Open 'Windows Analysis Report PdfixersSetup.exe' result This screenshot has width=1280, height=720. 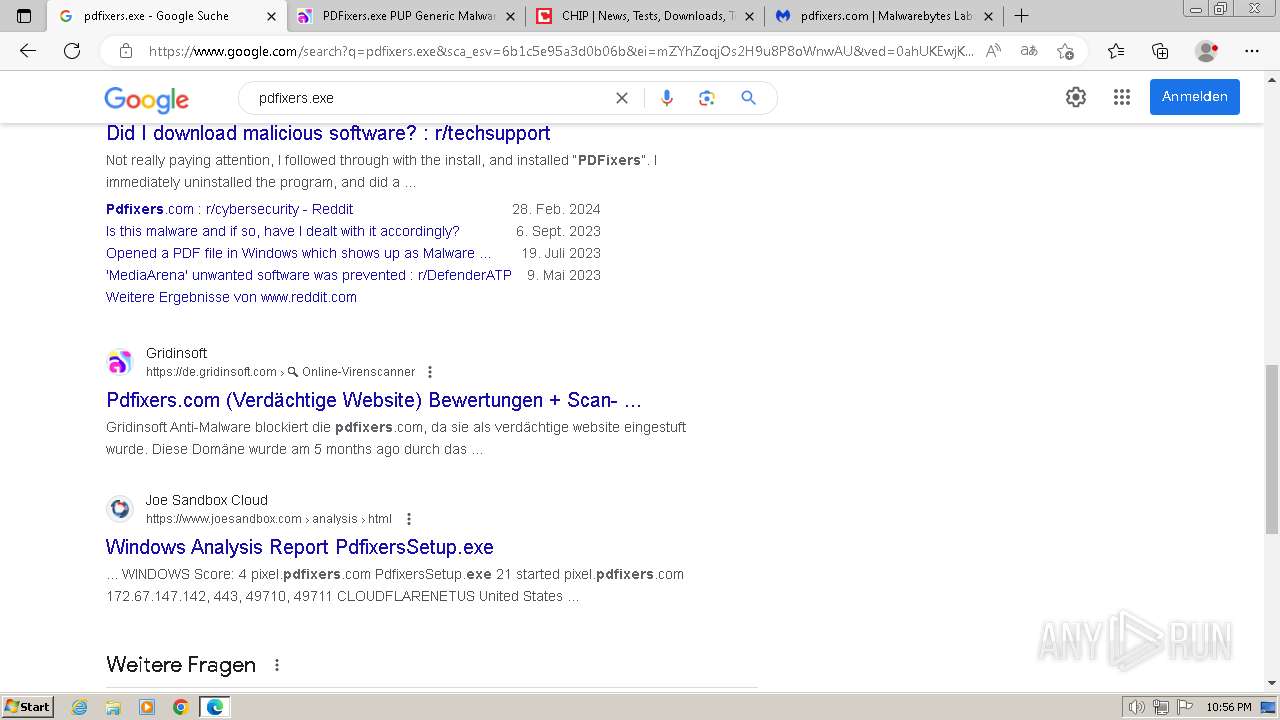tap(300, 547)
